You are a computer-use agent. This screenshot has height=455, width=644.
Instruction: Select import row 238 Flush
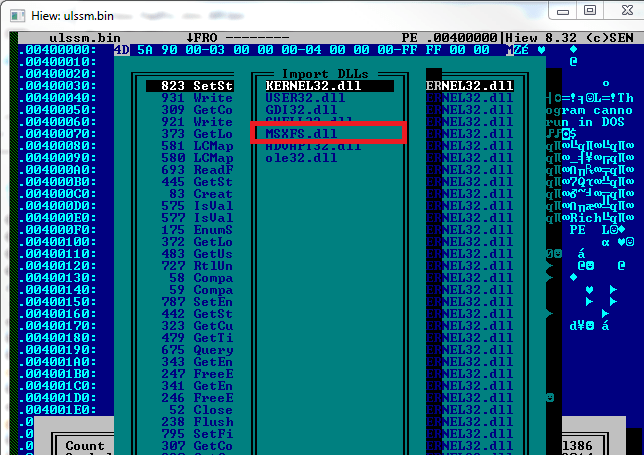(x=197, y=422)
